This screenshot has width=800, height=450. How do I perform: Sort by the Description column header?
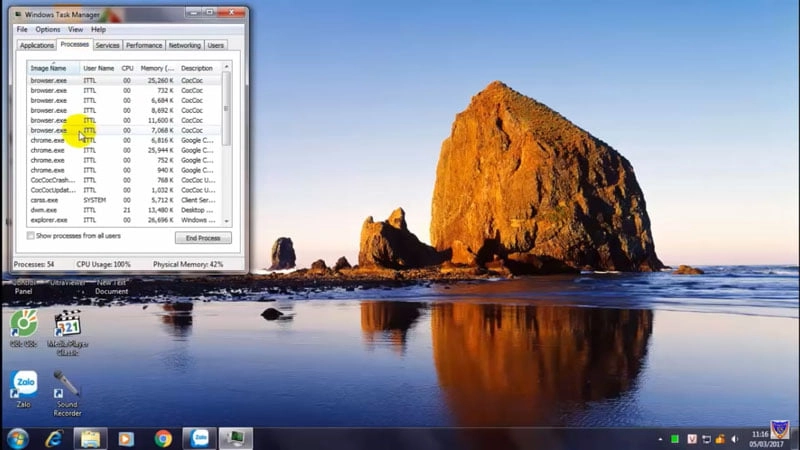point(199,68)
